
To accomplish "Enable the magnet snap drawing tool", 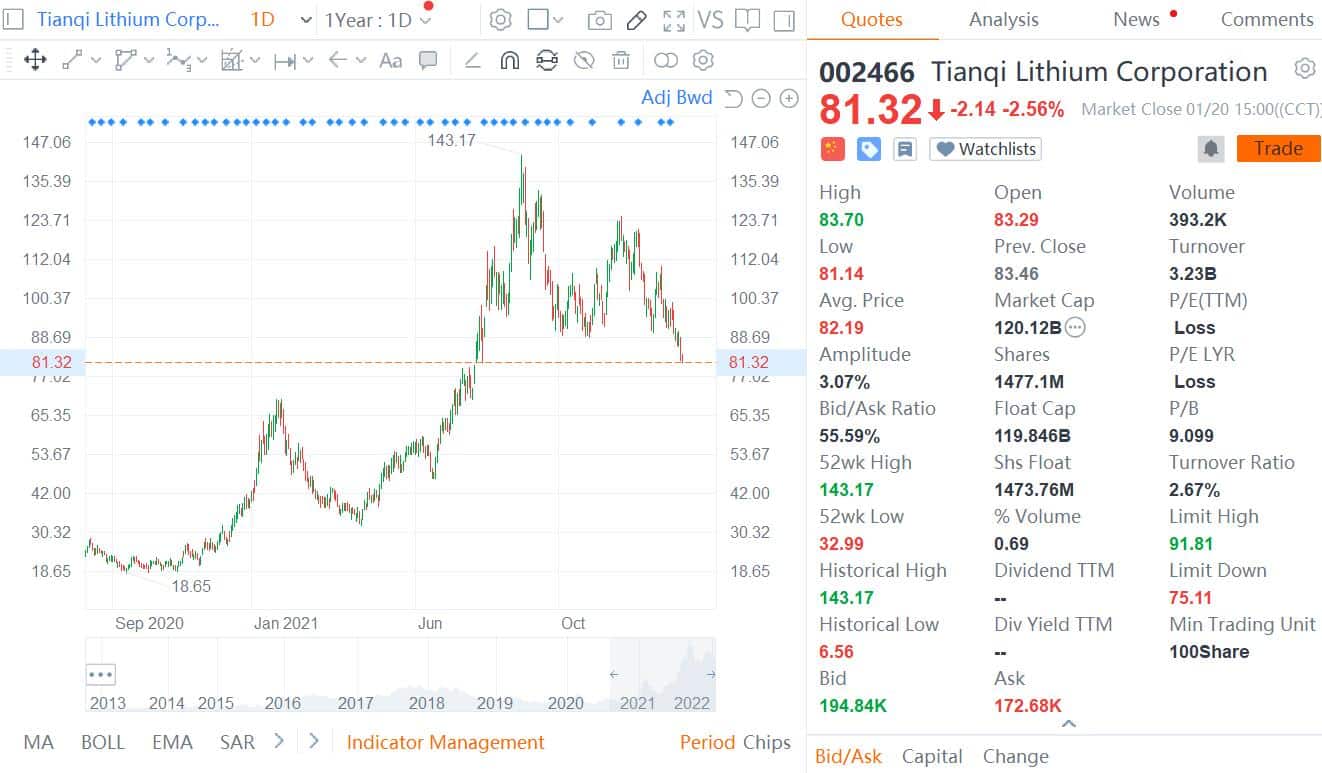I will [509, 60].
